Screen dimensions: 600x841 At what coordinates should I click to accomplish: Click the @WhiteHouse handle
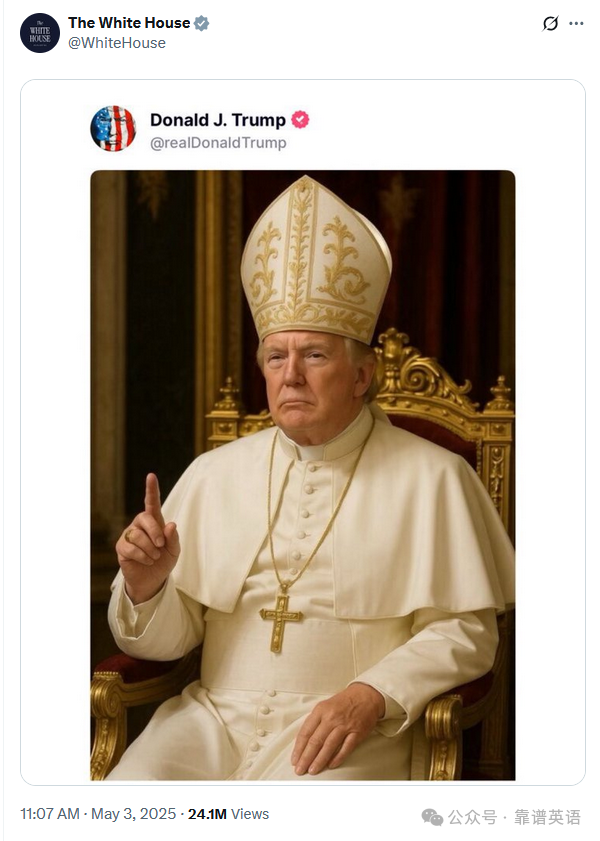[x=117, y=43]
